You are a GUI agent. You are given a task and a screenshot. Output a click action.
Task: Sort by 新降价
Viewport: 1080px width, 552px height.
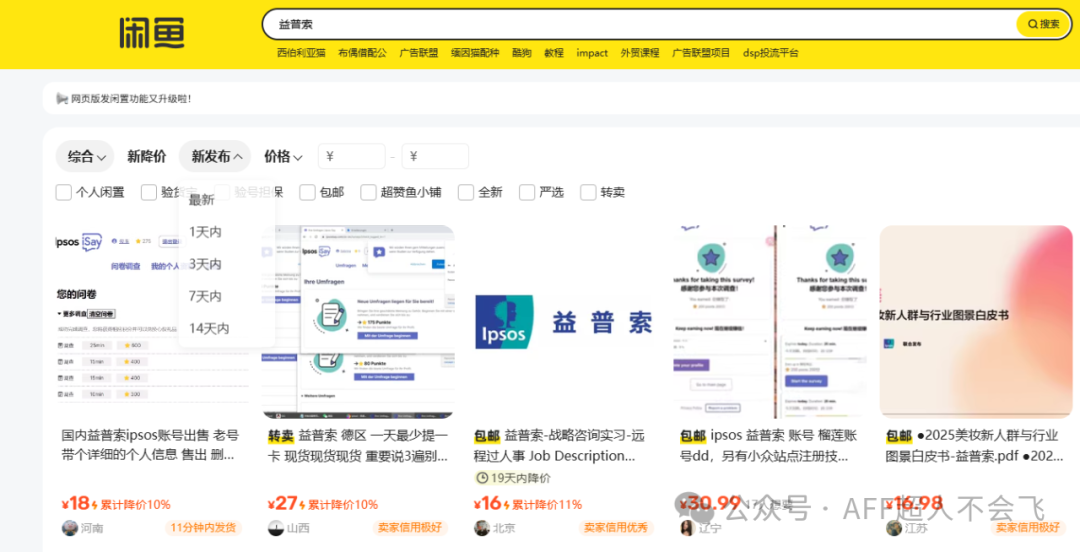(x=147, y=156)
